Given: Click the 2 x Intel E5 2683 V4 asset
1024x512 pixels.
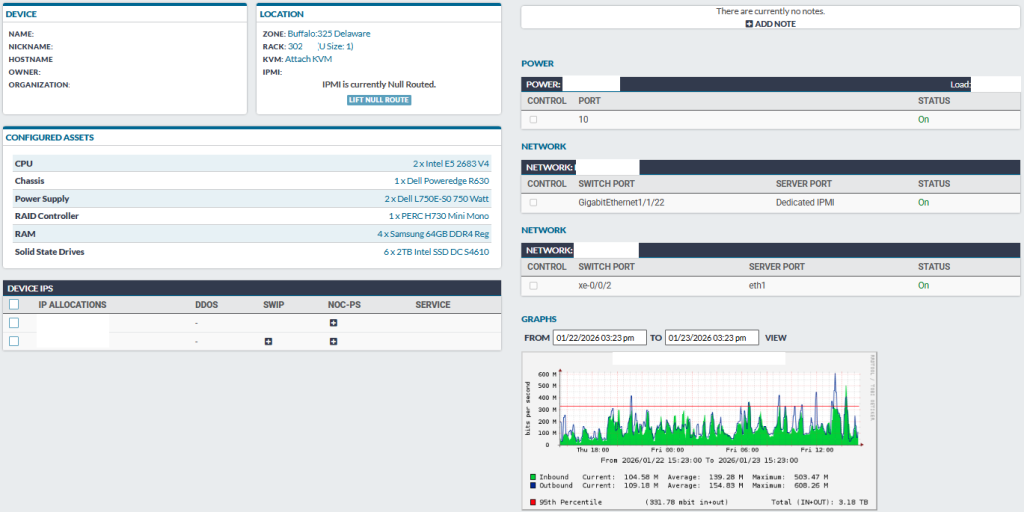Looking at the screenshot, I should [450, 163].
